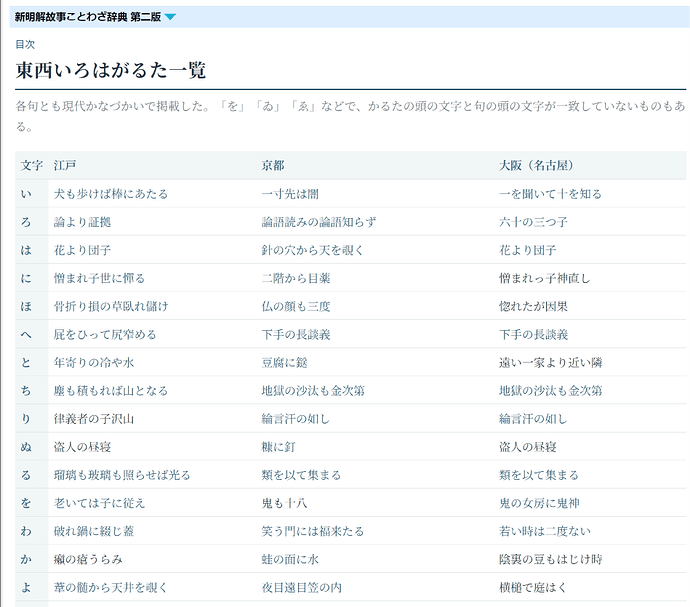The width and height of the screenshot is (690, 607).
Task: Open the 目次 link
Action: (25, 44)
